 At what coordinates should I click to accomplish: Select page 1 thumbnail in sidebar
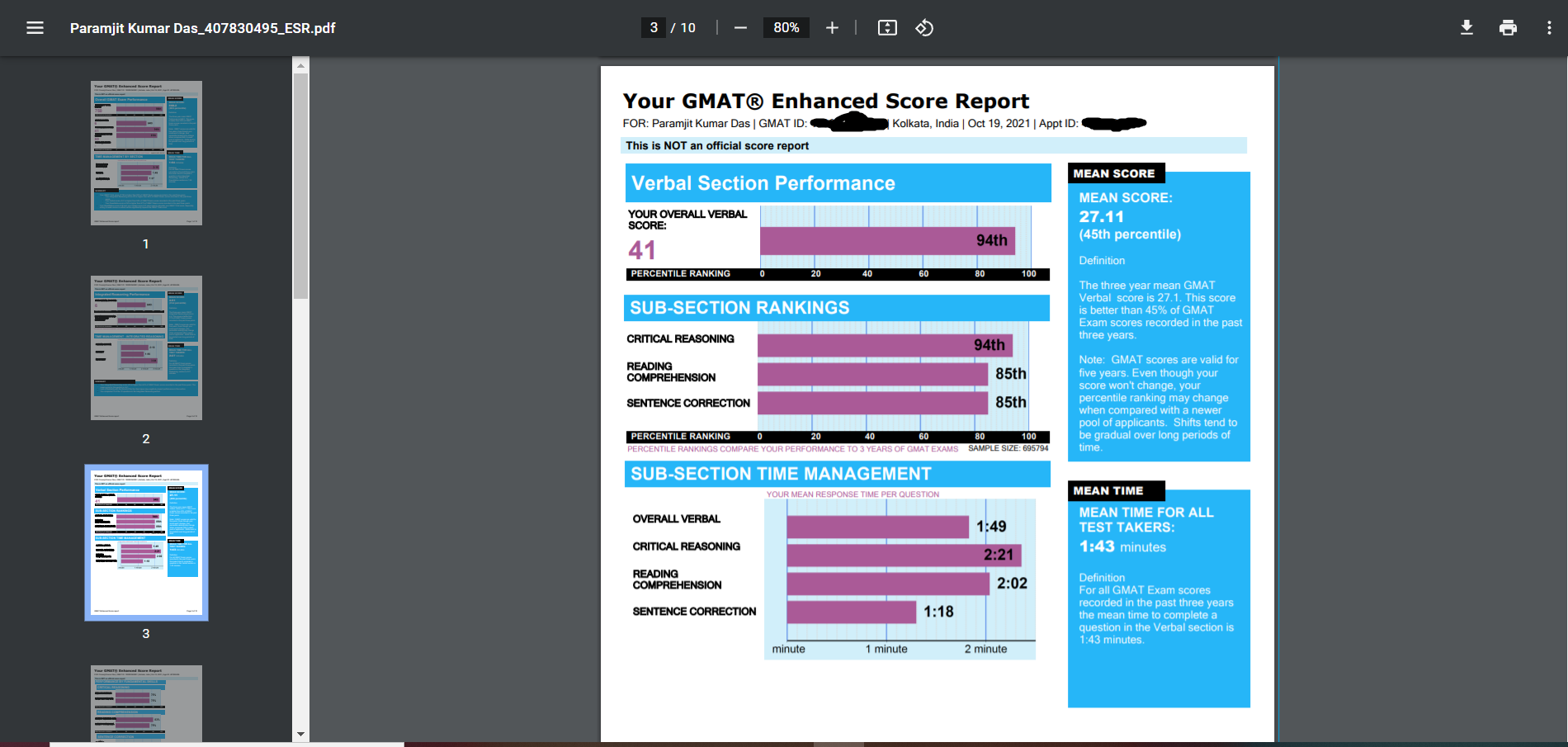tap(145, 152)
